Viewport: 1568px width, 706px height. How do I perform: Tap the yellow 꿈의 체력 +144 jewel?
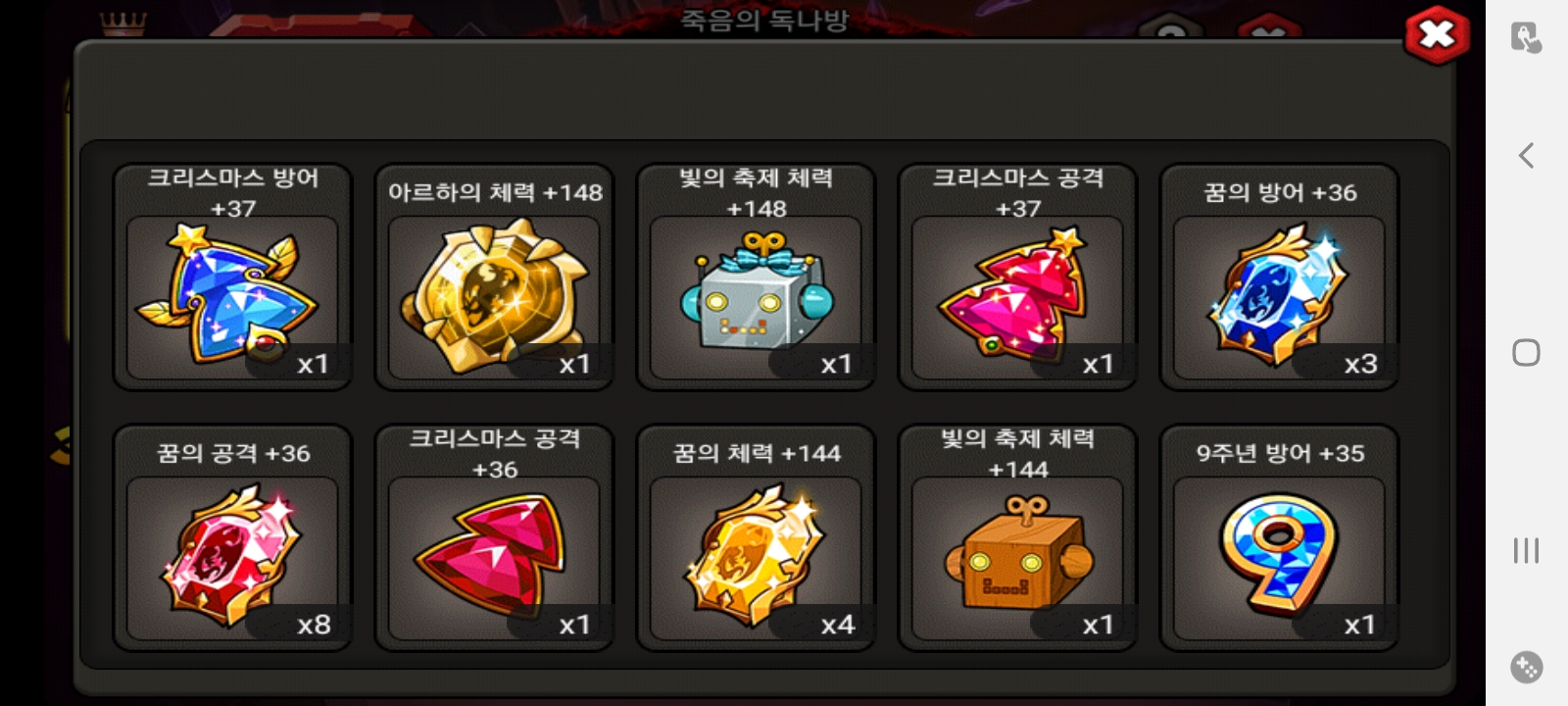(x=756, y=556)
